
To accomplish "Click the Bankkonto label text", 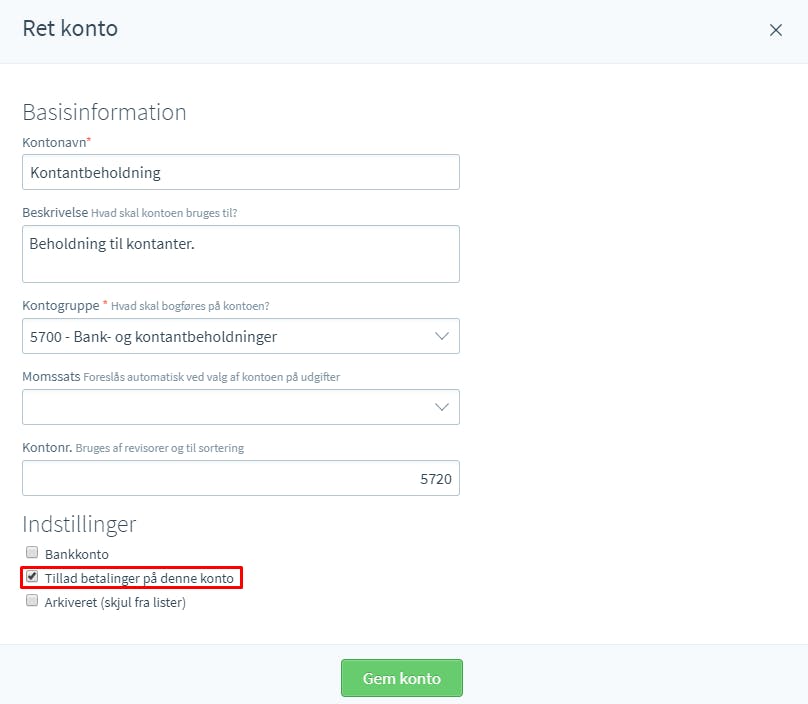I will tap(77, 555).
